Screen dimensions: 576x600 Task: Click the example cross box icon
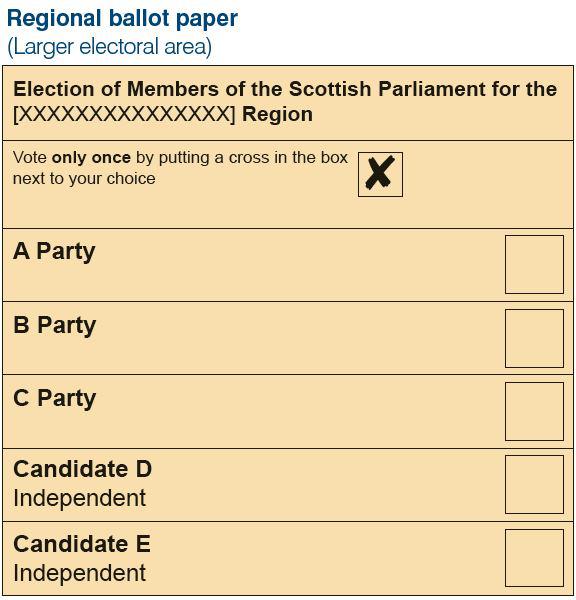coord(380,174)
